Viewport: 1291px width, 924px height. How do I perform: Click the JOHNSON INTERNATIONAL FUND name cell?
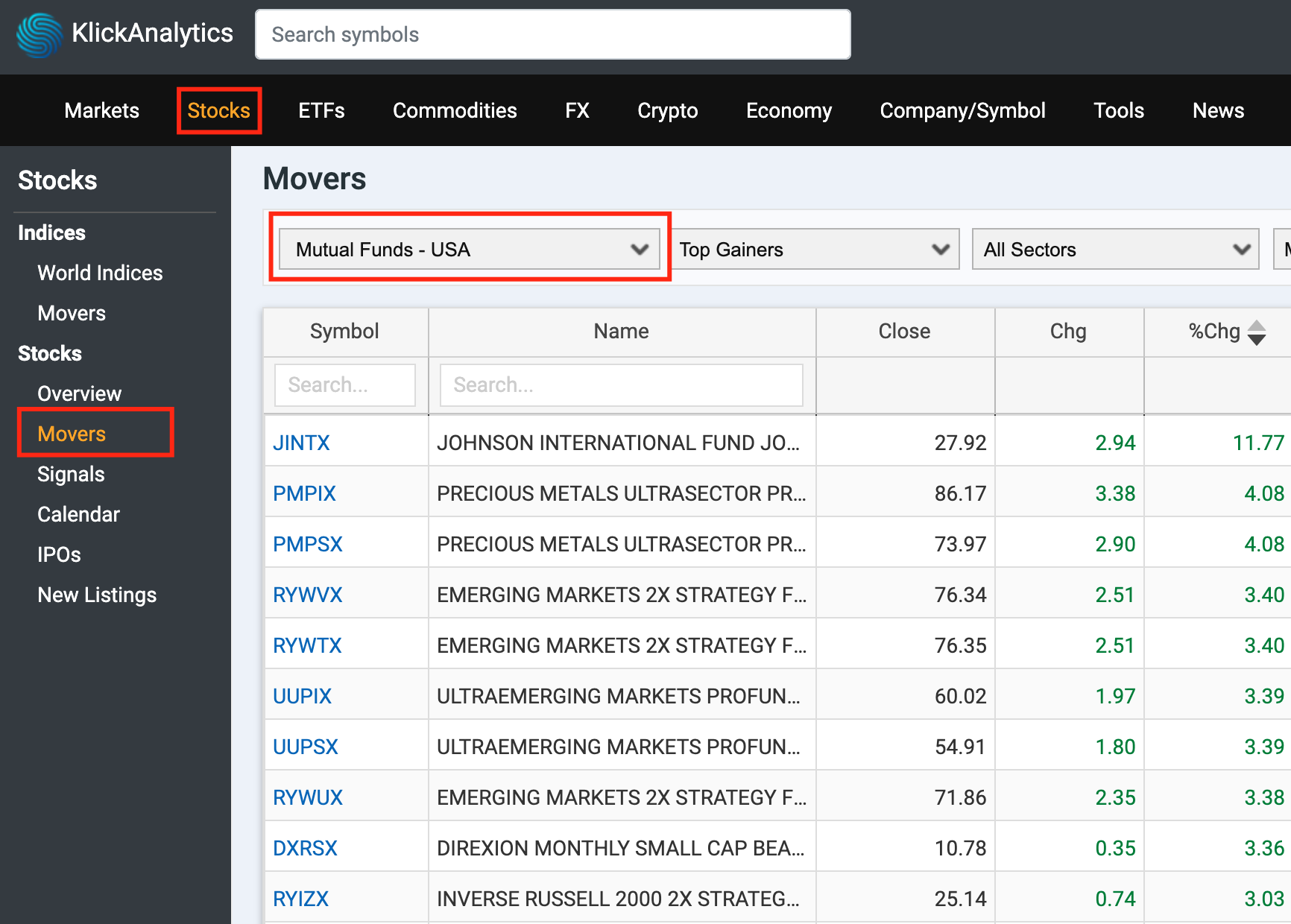click(x=622, y=443)
